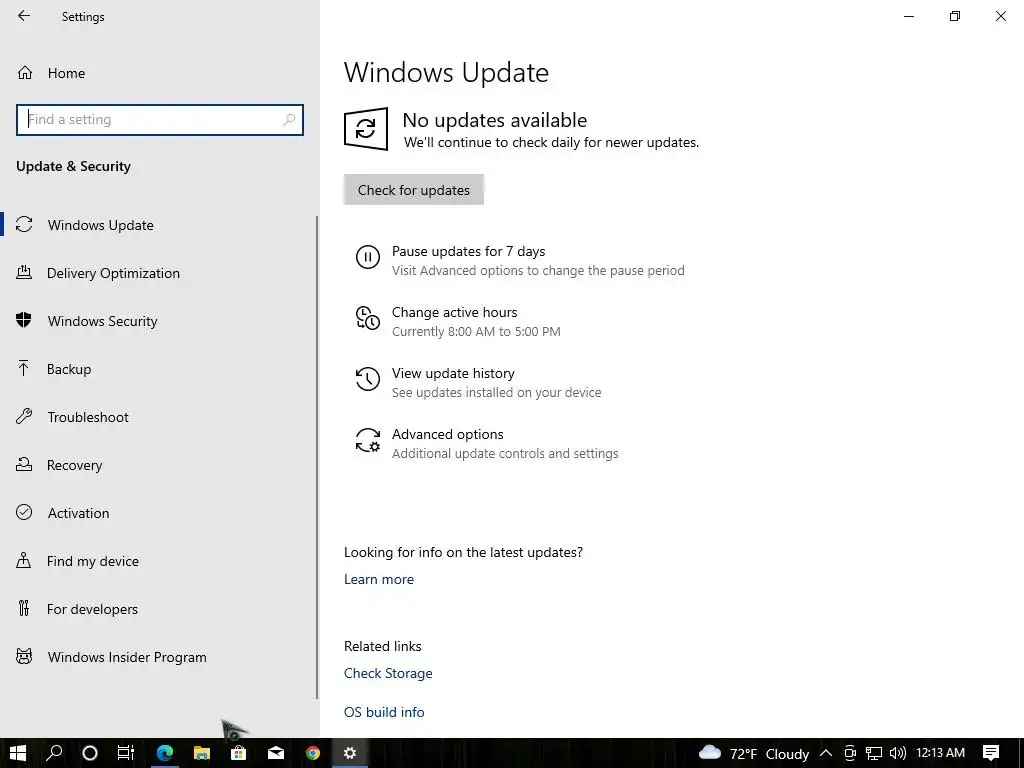Image resolution: width=1024 pixels, height=768 pixels.
Task: Open For developers page
Action: (x=159, y=609)
